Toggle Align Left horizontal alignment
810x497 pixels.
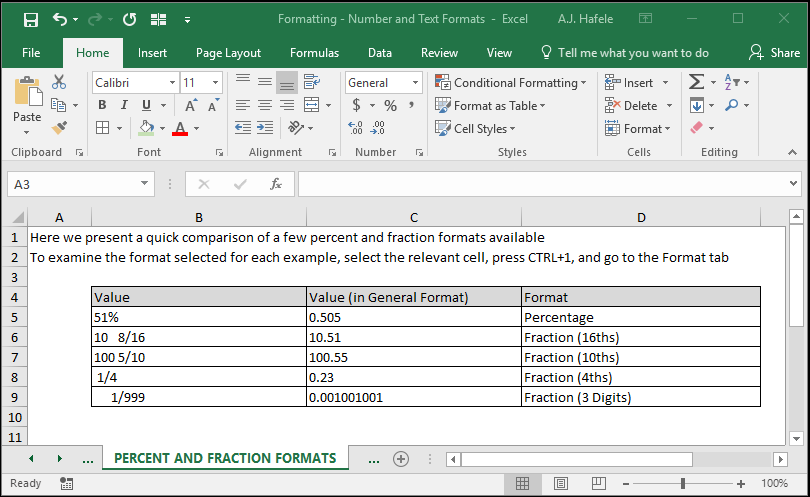(x=243, y=105)
